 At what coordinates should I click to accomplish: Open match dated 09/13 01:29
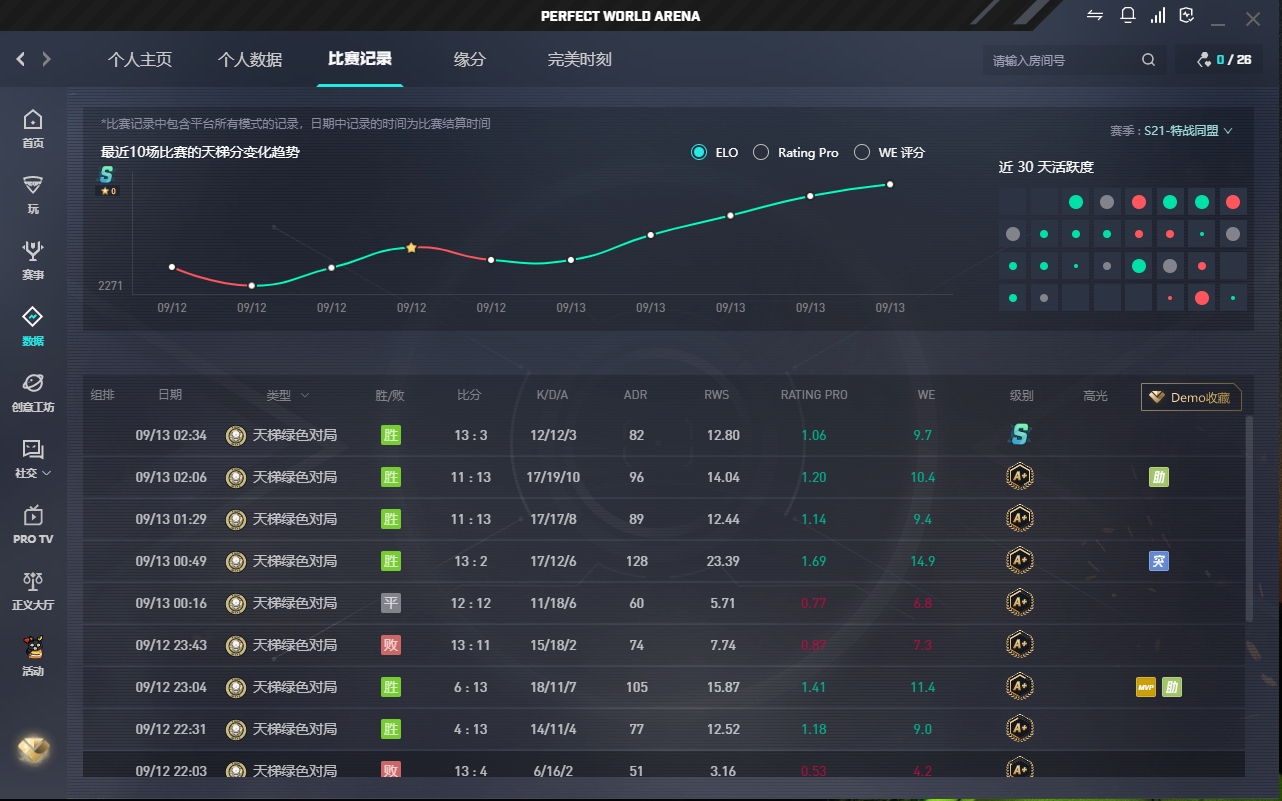click(x=665, y=519)
